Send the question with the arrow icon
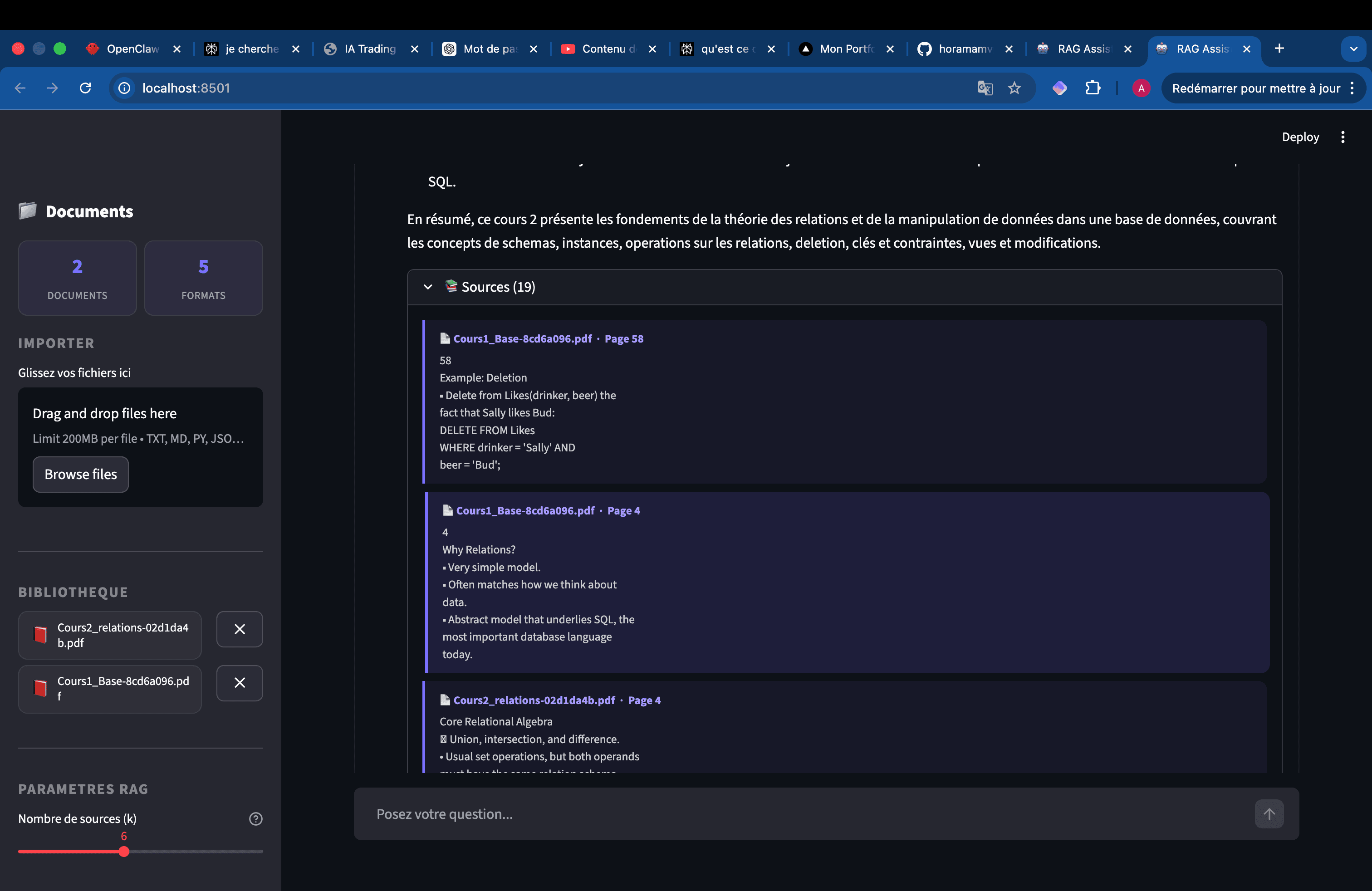The image size is (1372, 891). click(x=1269, y=814)
